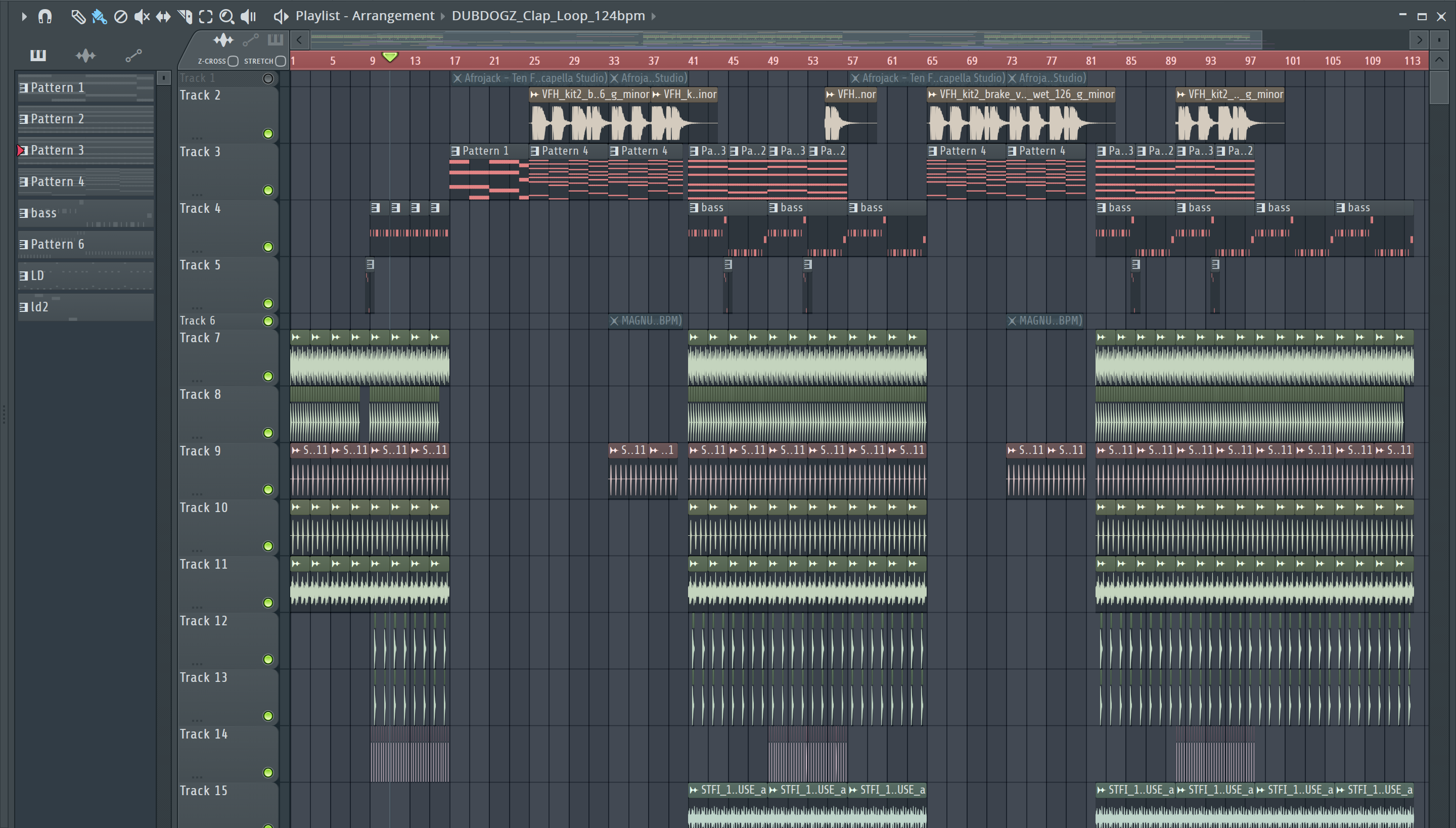Select the Zoom tool
Image resolution: width=1456 pixels, height=828 pixels.
coord(227,17)
